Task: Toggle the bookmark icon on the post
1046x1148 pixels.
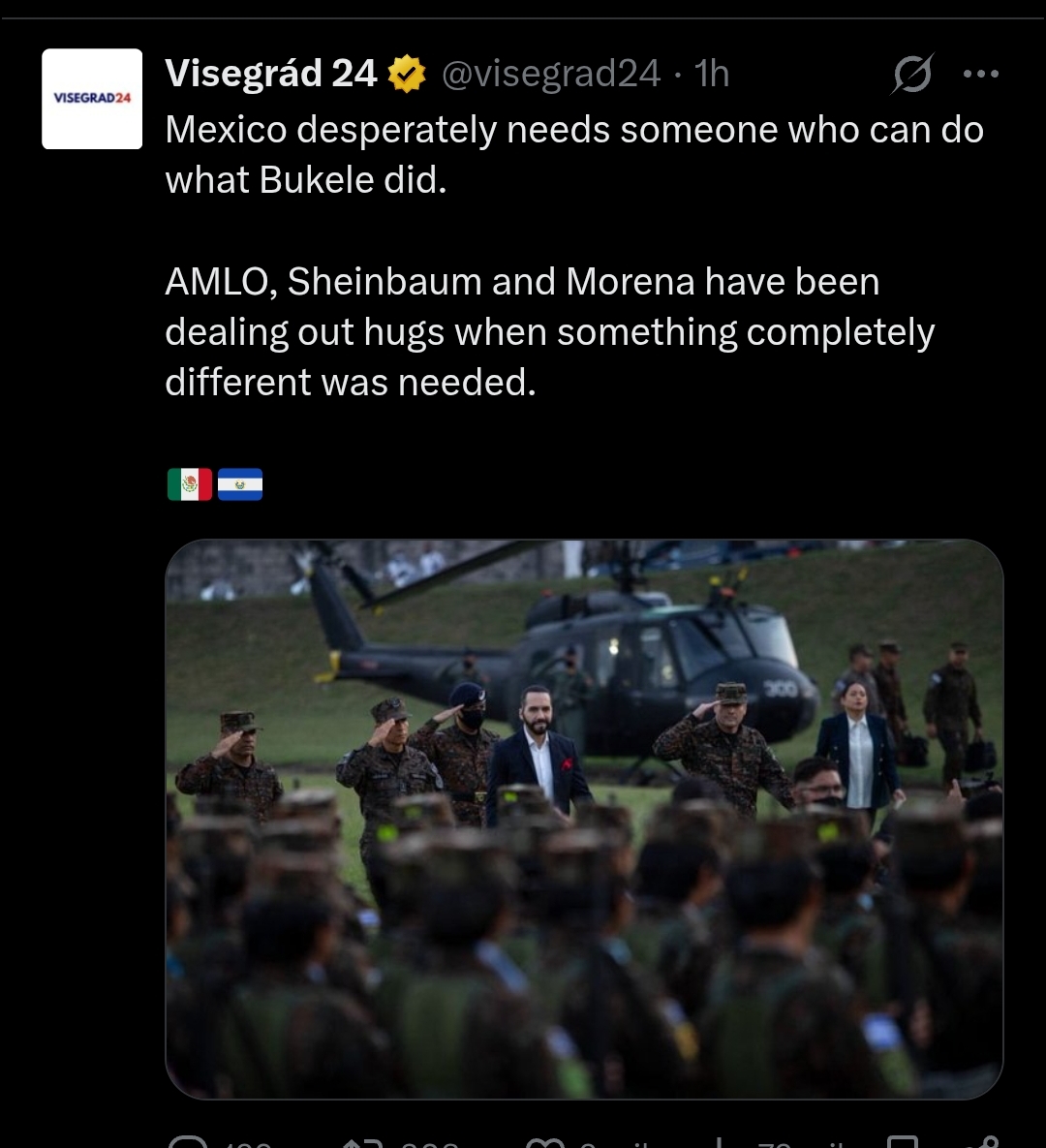Action: [x=903, y=1142]
